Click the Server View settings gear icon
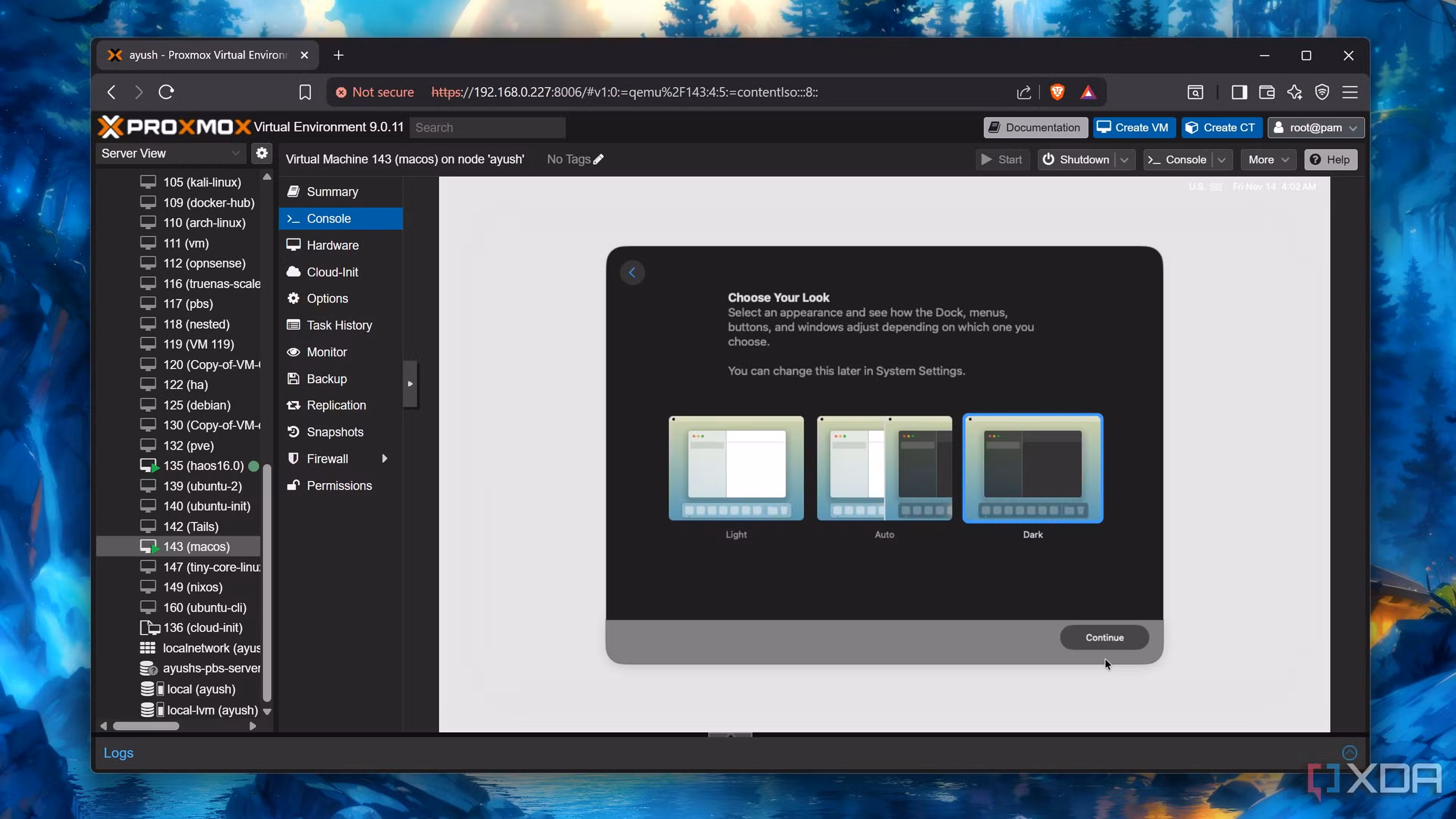Viewport: 1456px width, 819px height. coord(261,152)
